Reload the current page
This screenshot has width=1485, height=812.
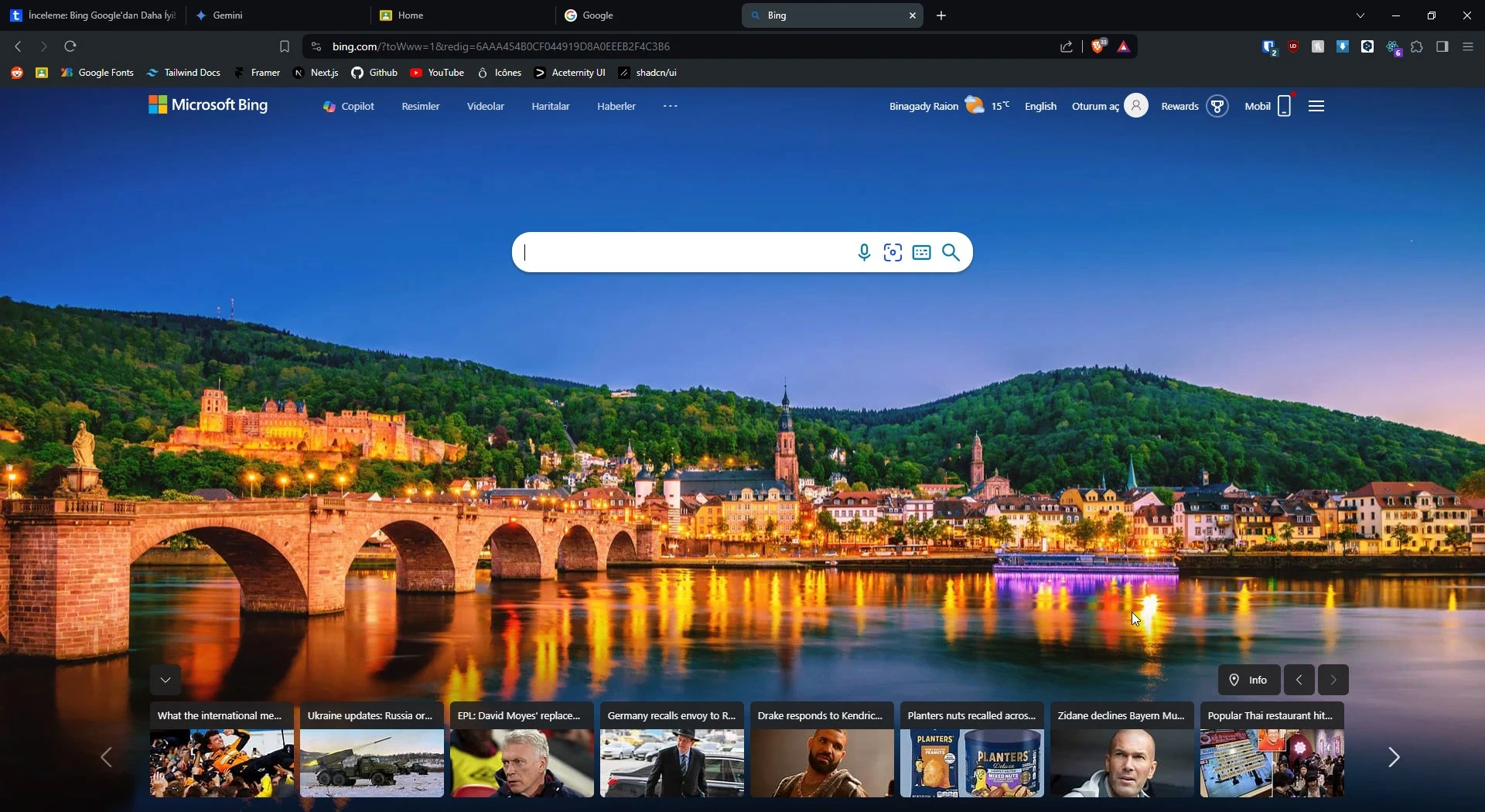(x=70, y=47)
